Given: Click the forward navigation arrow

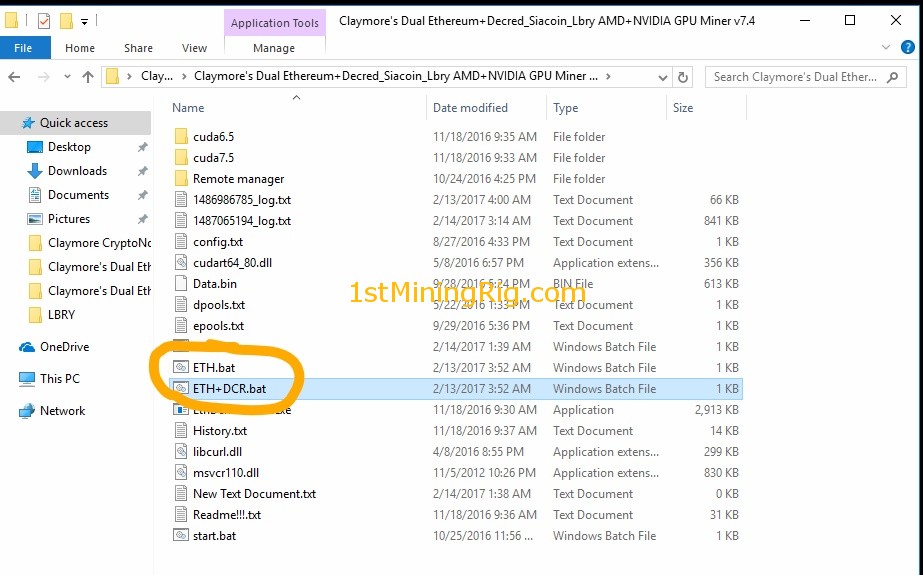Looking at the screenshot, I should [44, 77].
